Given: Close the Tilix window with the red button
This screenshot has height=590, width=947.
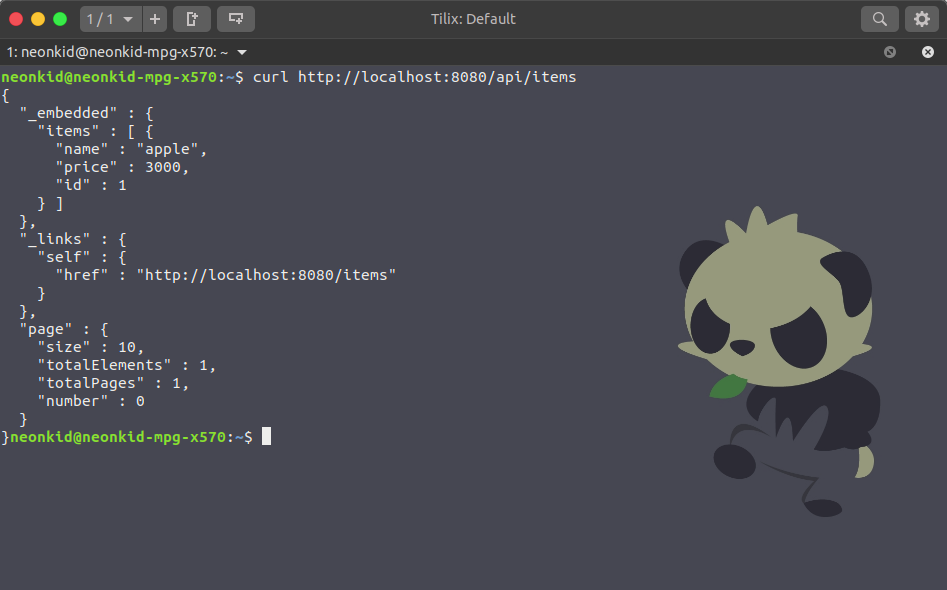Looking at the screenshot, I should coord(16,19).
